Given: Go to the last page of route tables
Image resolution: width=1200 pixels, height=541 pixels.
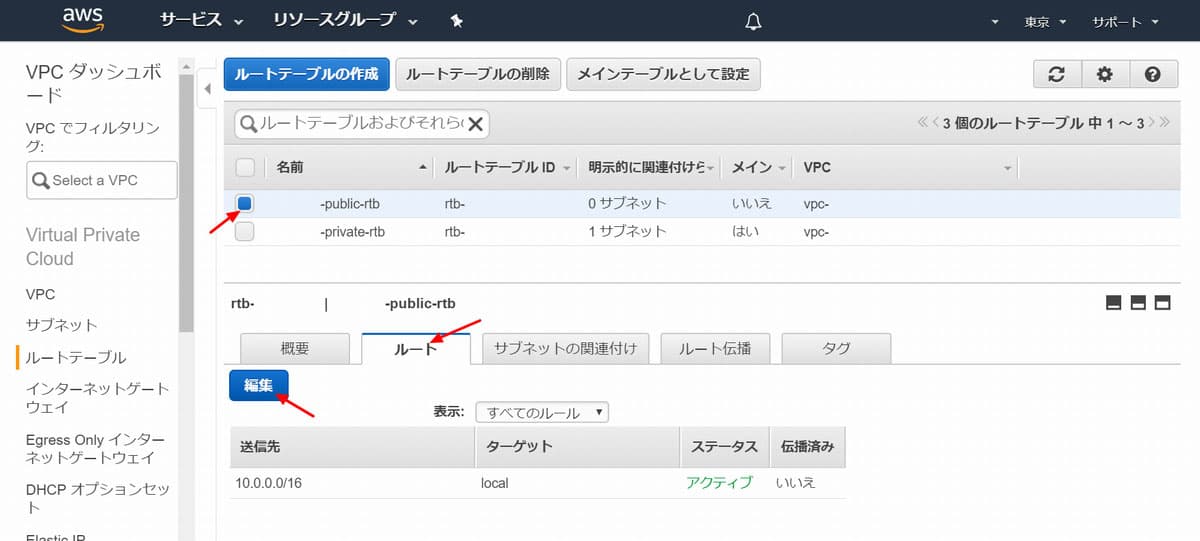Looking at the screenshot, I should [x=1164, y=123].
